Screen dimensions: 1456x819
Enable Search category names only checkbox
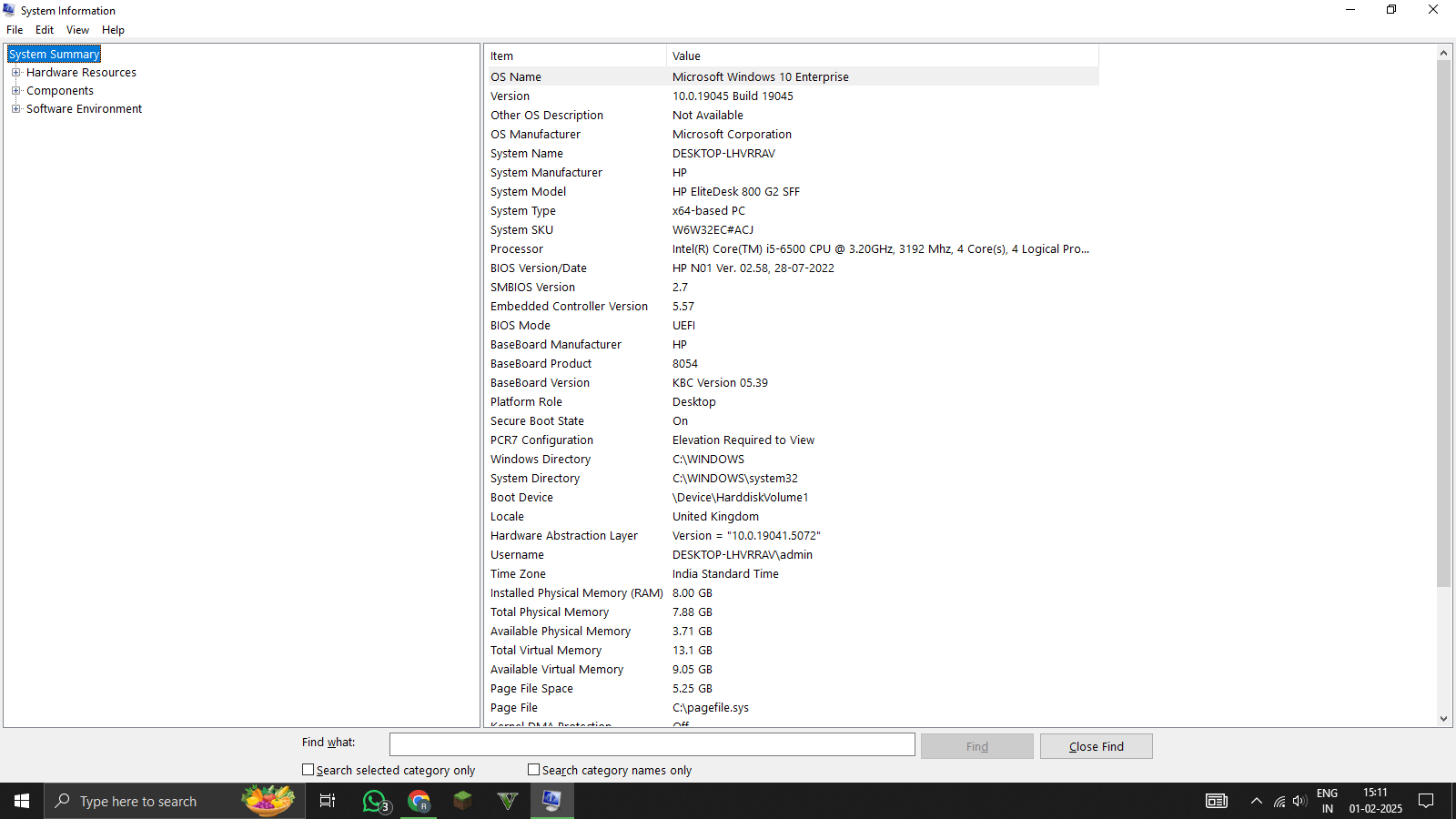coord(533,770)
